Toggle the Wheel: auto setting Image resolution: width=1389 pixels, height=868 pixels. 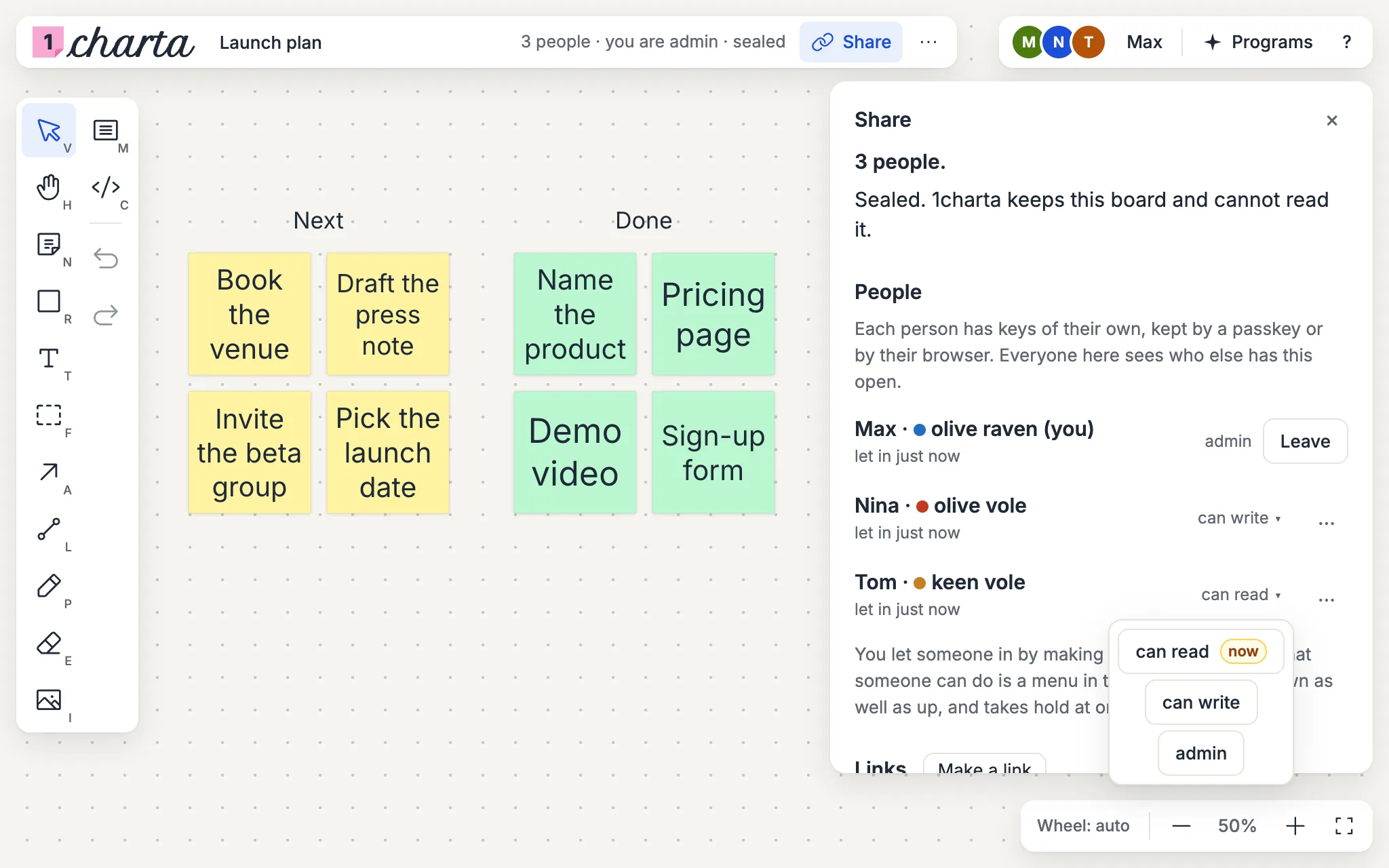click(x=1083, y=825)
